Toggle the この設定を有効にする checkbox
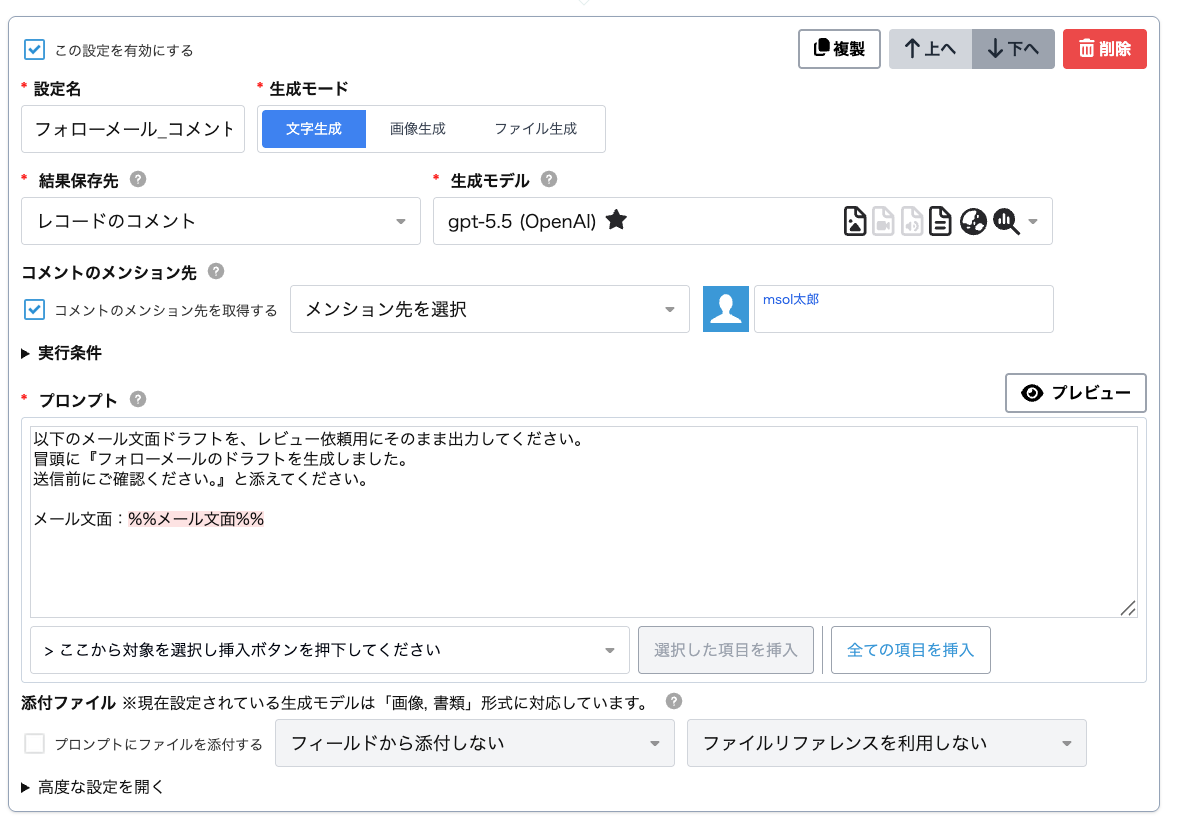The width and height of the screenshot is (1178, 826). [x=35, y=50]
